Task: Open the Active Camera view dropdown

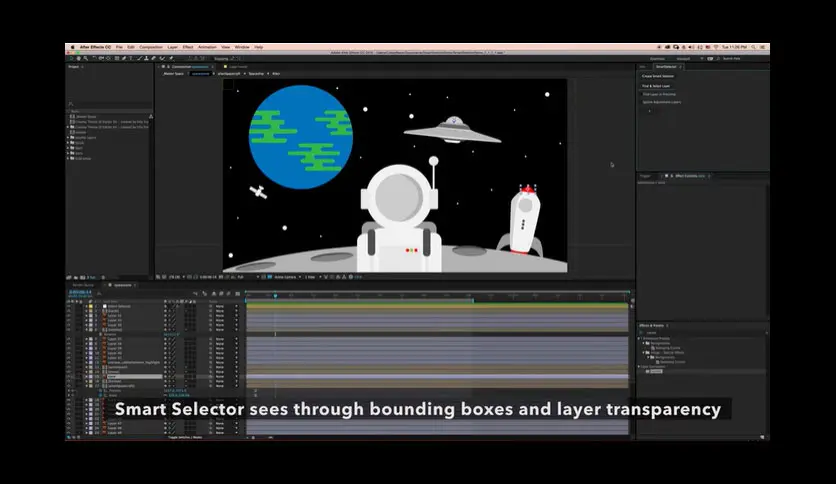Action: pyautogui.click(x=288, y=277)
